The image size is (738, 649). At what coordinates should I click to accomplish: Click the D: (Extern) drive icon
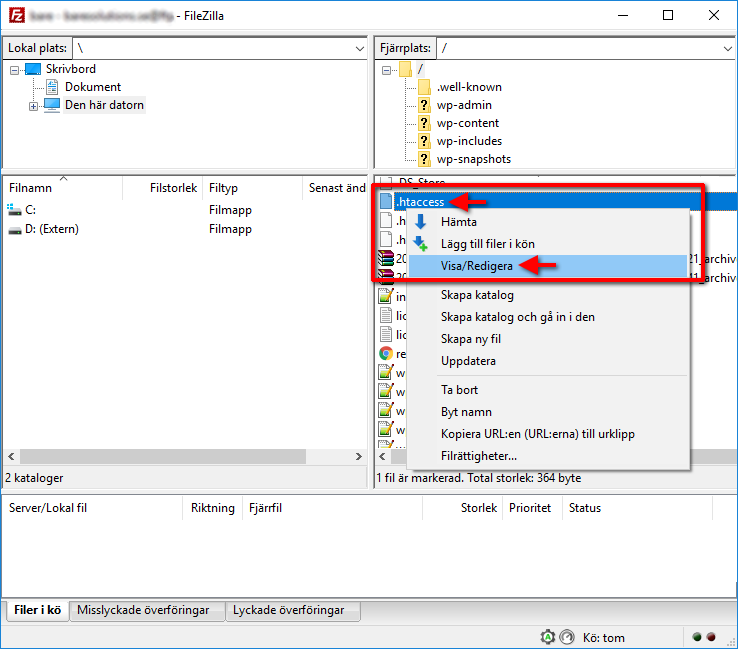(15, 229)
